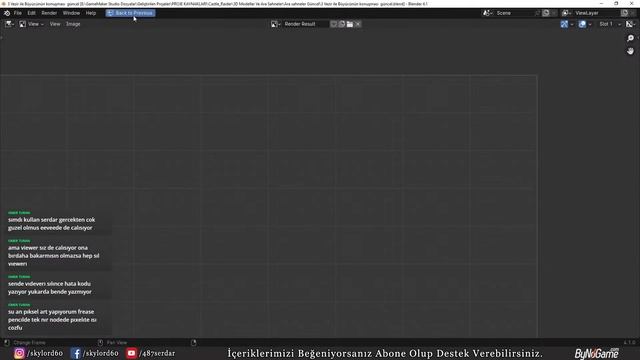Screen dimensions: 640x360
Task: Open the Image menu in the image editor header
Action: pos(73,24)
